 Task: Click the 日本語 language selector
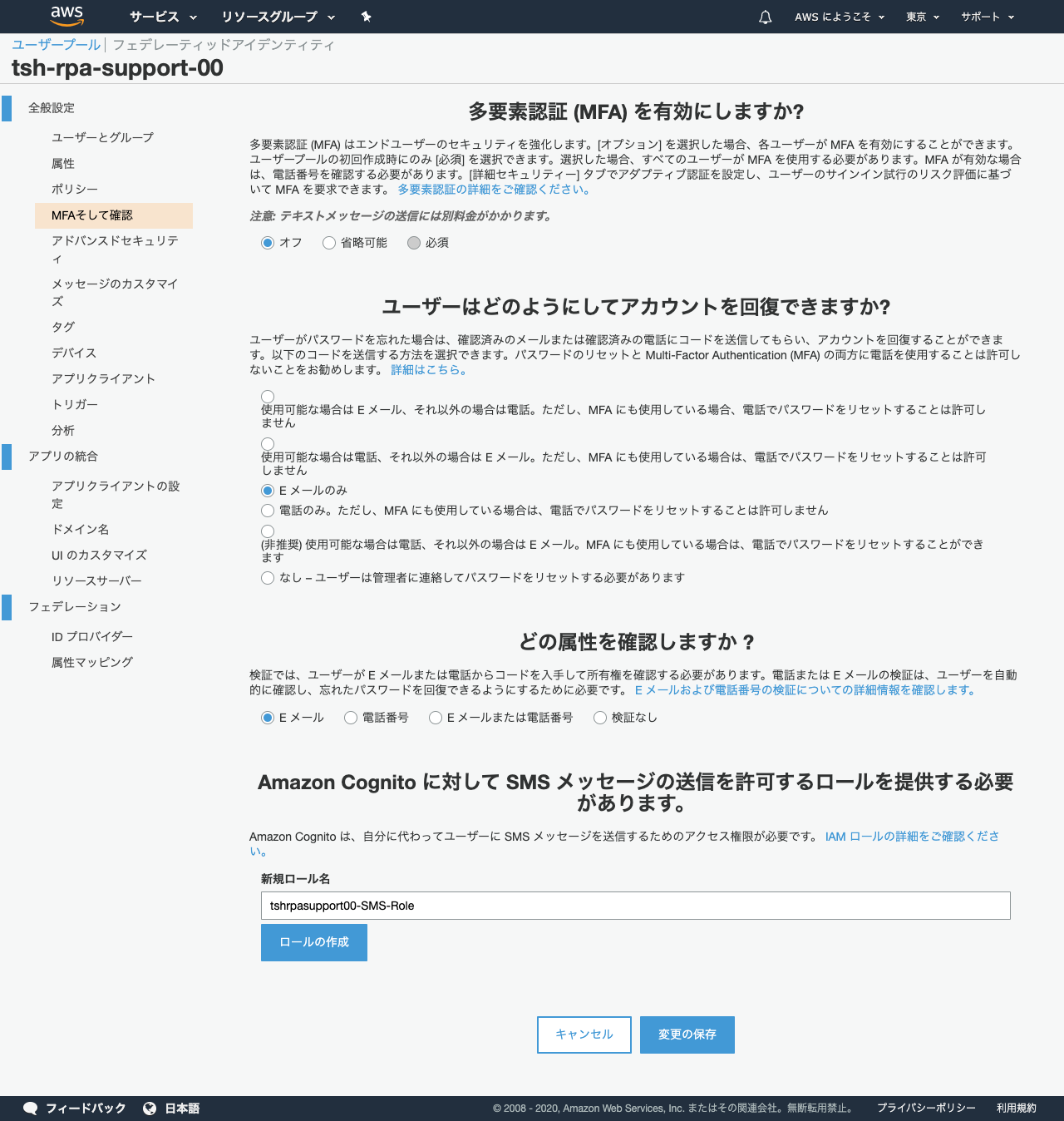point(182,1108)
